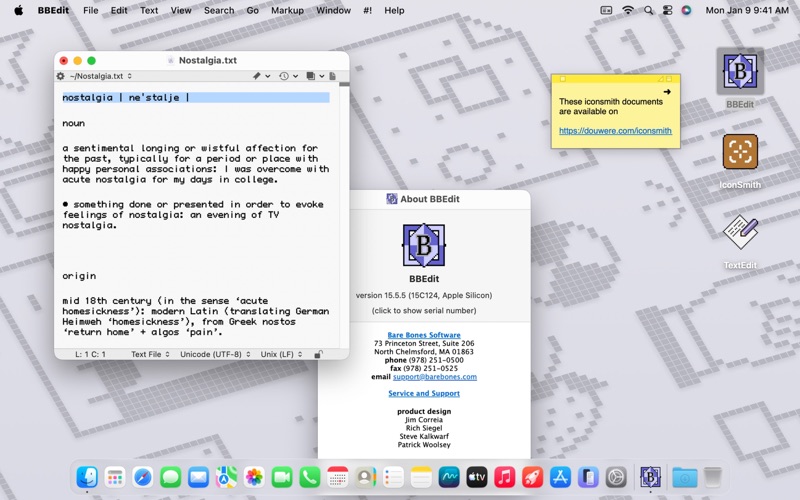
Task: Open Control Center in the menu bar
Action: tap(667, 10)
